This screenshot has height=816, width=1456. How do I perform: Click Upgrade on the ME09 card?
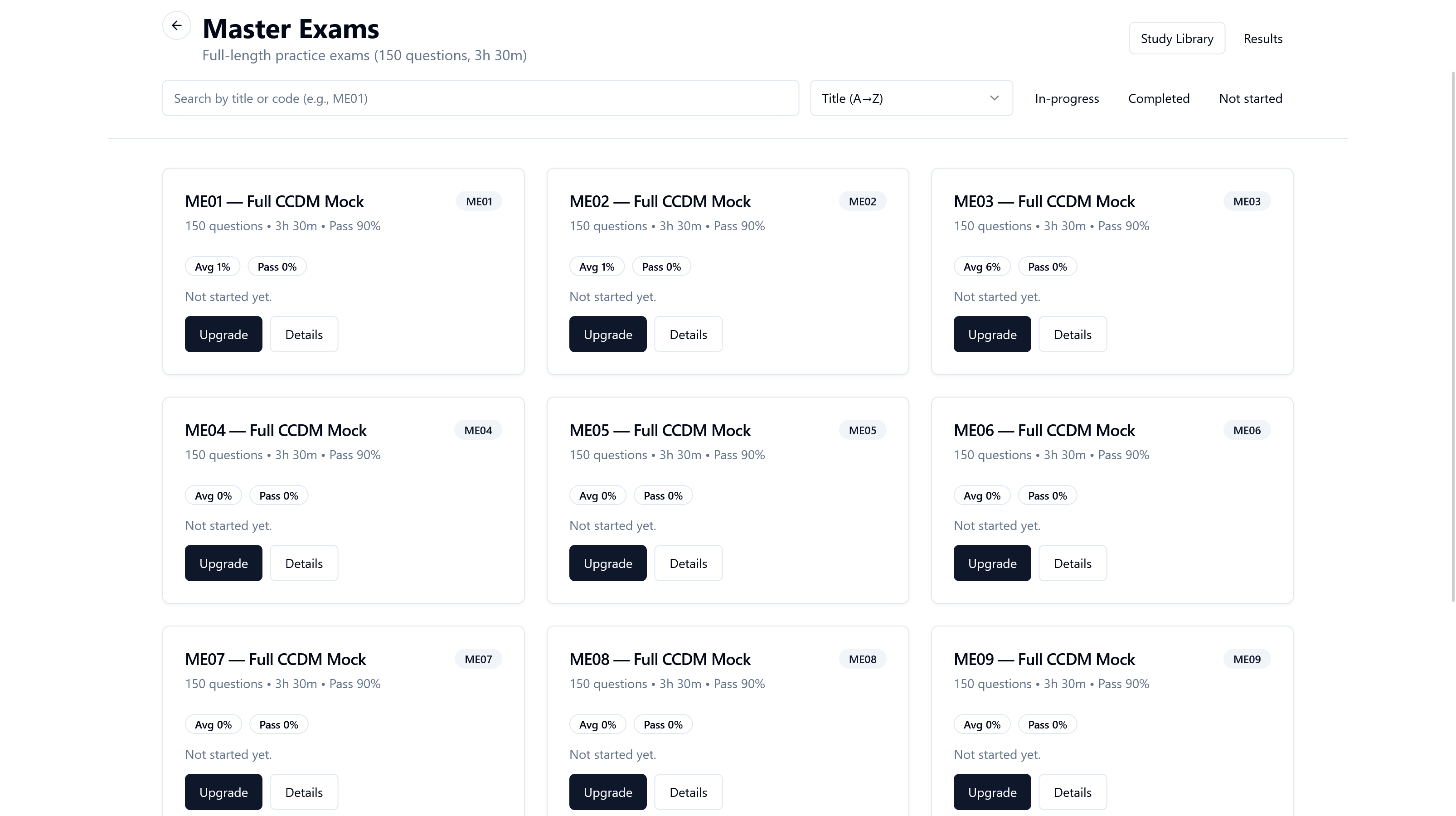click(992, 792)
